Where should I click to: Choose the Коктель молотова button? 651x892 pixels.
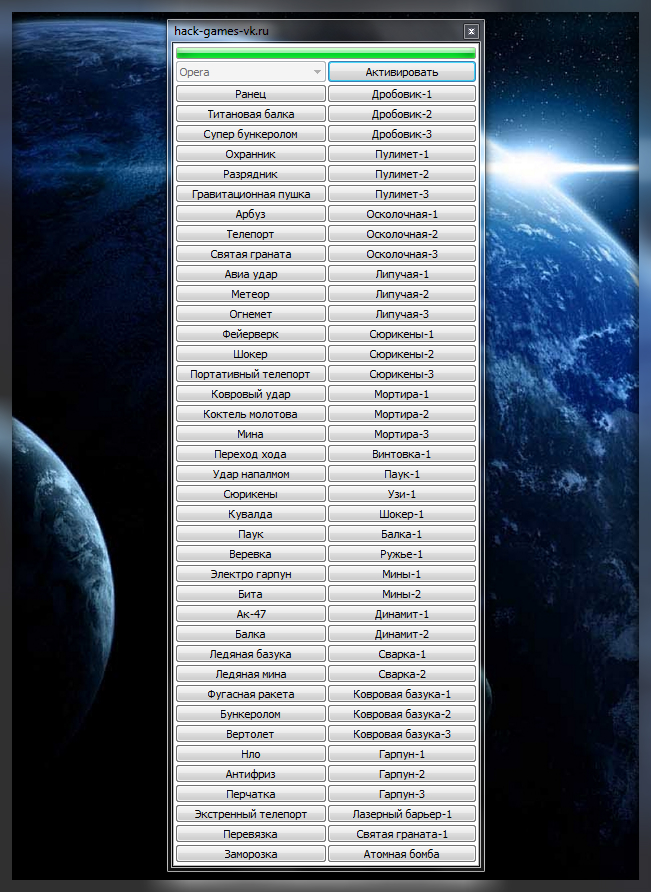coord(251,414)
